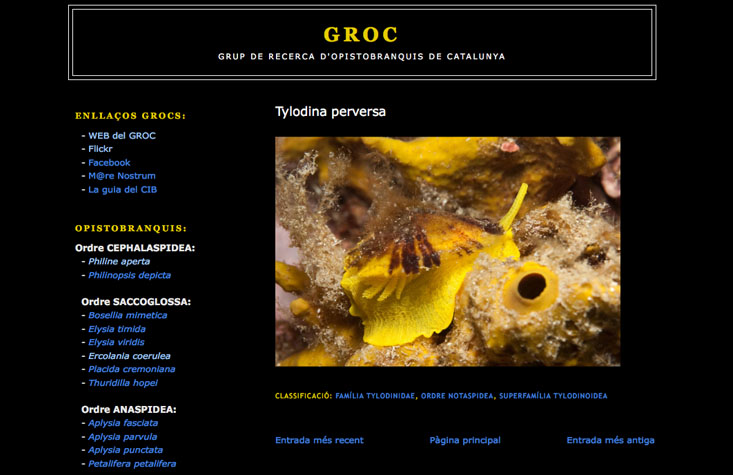Select the Aplysia punctata link
Image resolution: width=733 pixels, height=475 pixels.
pyautogui.click(x=125, y=450)
